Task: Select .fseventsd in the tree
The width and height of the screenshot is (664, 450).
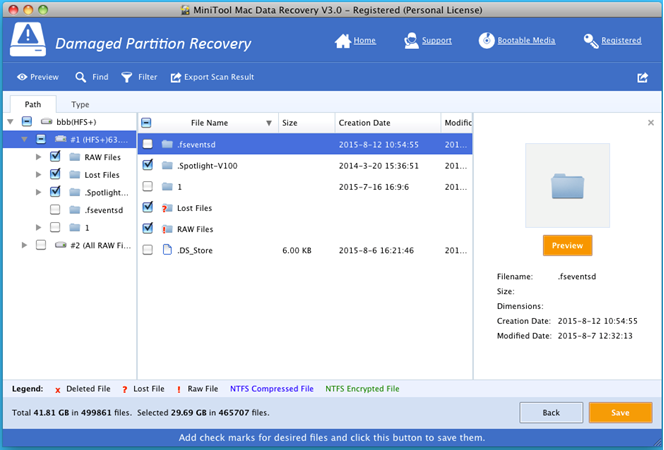Action: pos(104,210)
